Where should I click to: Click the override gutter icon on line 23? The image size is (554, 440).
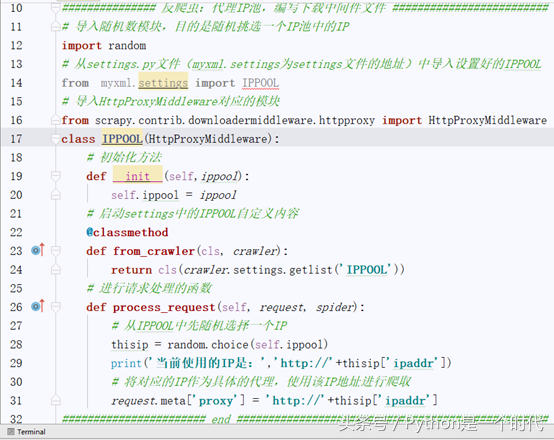[x=37, y=250]
